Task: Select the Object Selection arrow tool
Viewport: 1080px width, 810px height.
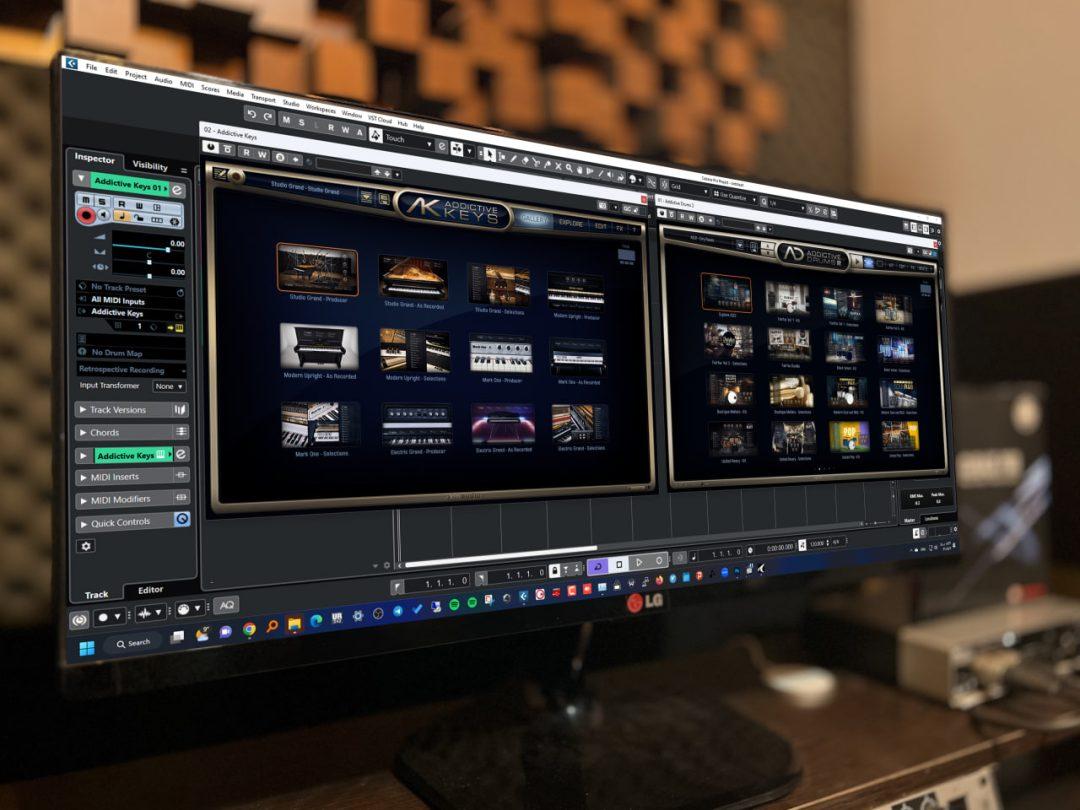Action: click(x=488, y=154)
